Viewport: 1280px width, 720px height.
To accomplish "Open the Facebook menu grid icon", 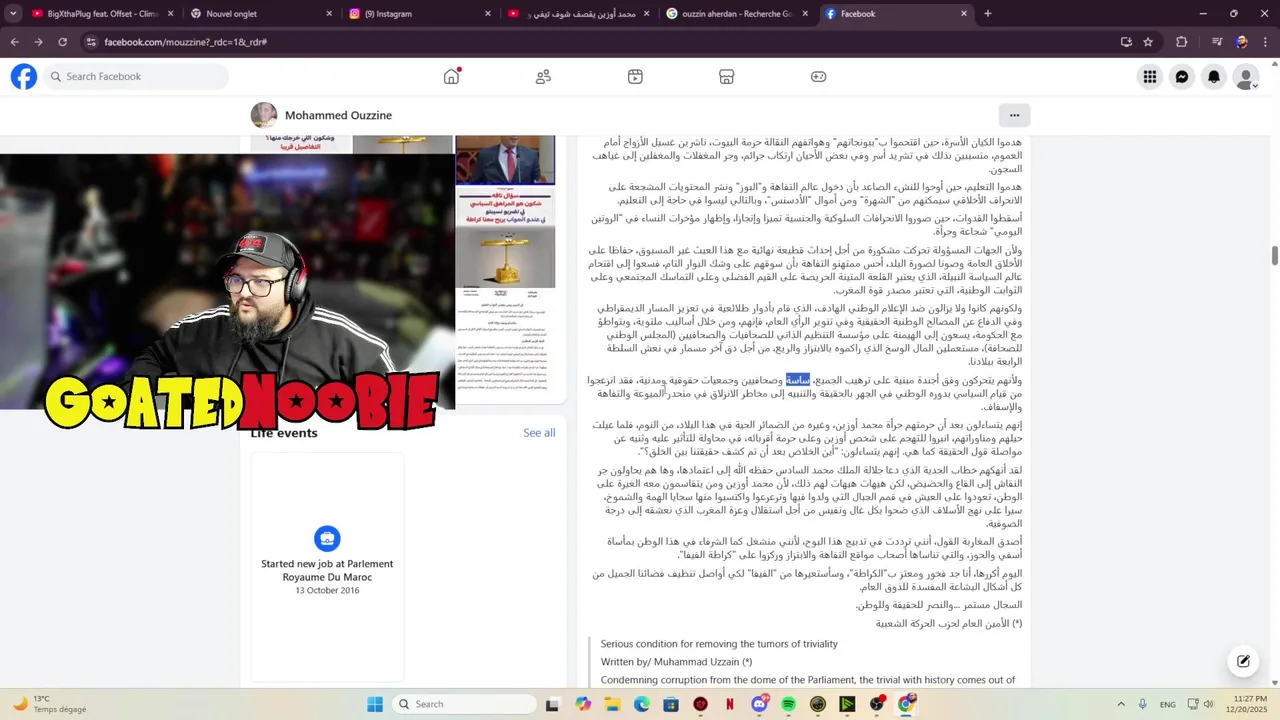I will click(1150, 77).
